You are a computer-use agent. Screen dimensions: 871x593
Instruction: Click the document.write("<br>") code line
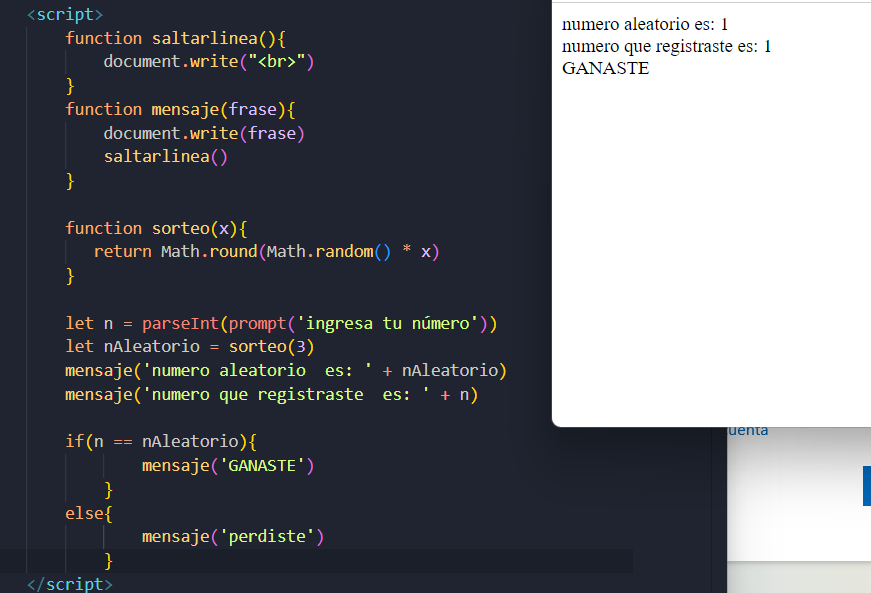pyautogui.click(x=209, y=61)
